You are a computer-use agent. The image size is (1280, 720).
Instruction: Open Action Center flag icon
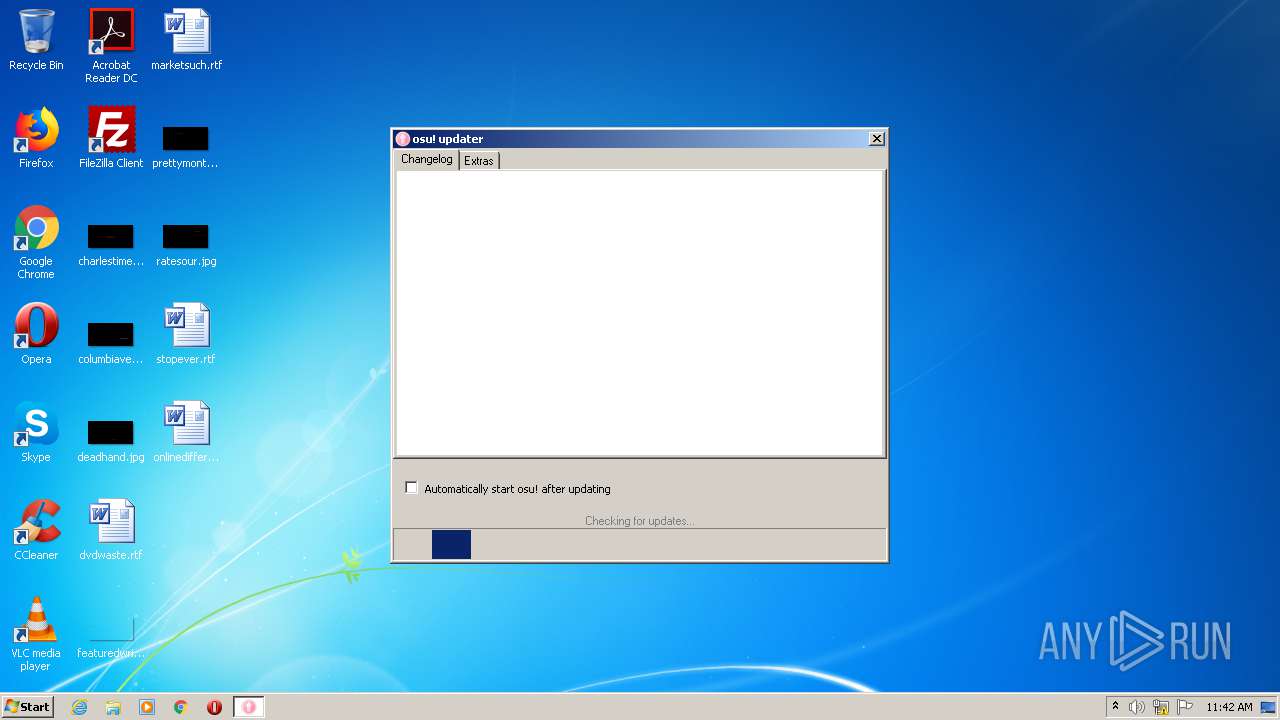pyautogui.click(x=1185, y=707)
